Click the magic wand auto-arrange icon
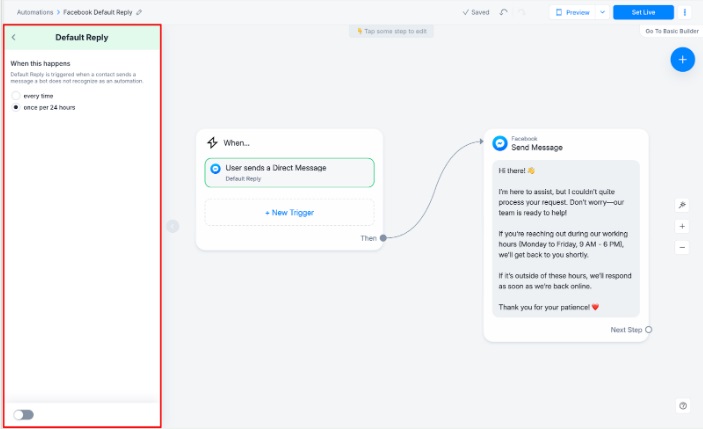This screenshot has height=429, width=703. 682,205
